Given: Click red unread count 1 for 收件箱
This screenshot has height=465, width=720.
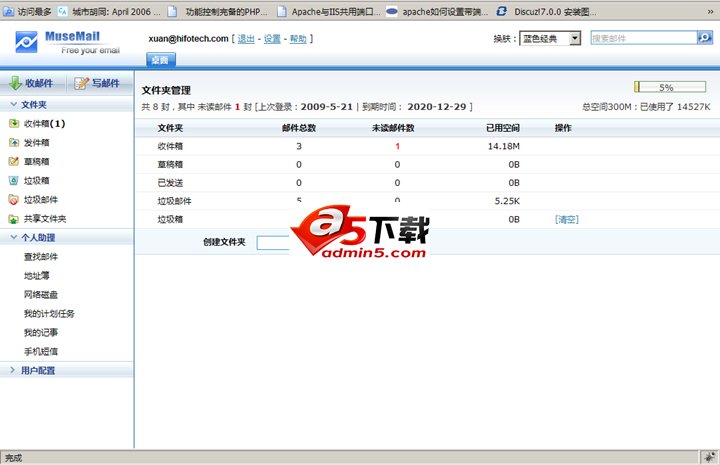Looking at the screenshot, I should (x=397, y=146).
